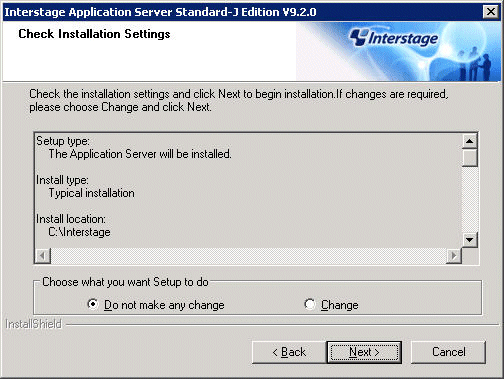Close the installer window
504x379 pixels.
pos(491,12)
